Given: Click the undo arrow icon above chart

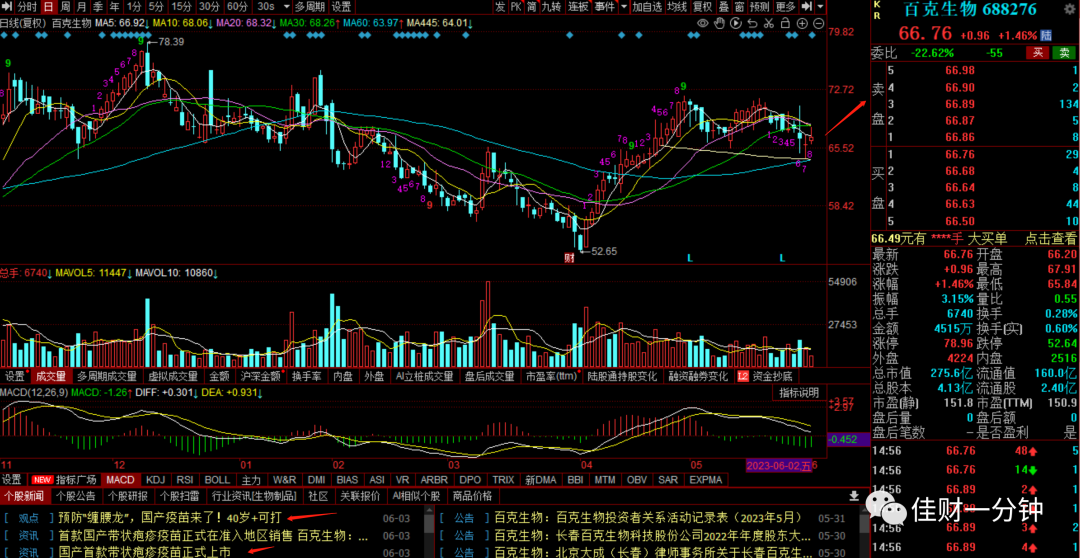Looking at the screenshot, I should 752,23.
